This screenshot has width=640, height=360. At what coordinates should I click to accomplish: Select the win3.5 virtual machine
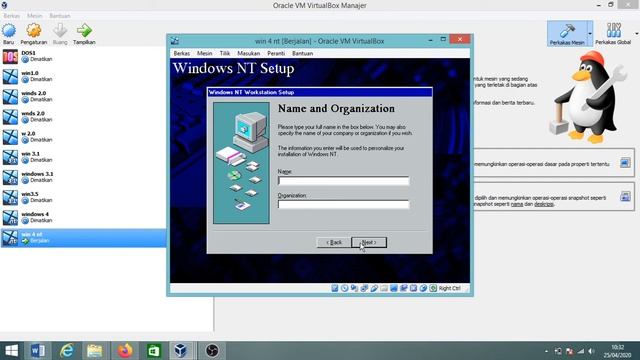(x=83, y=198)
